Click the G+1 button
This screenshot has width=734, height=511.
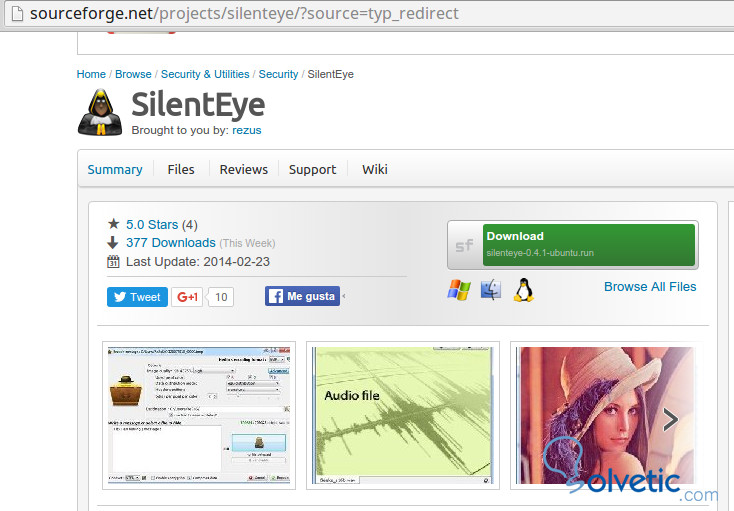click(x=187, y=297)
